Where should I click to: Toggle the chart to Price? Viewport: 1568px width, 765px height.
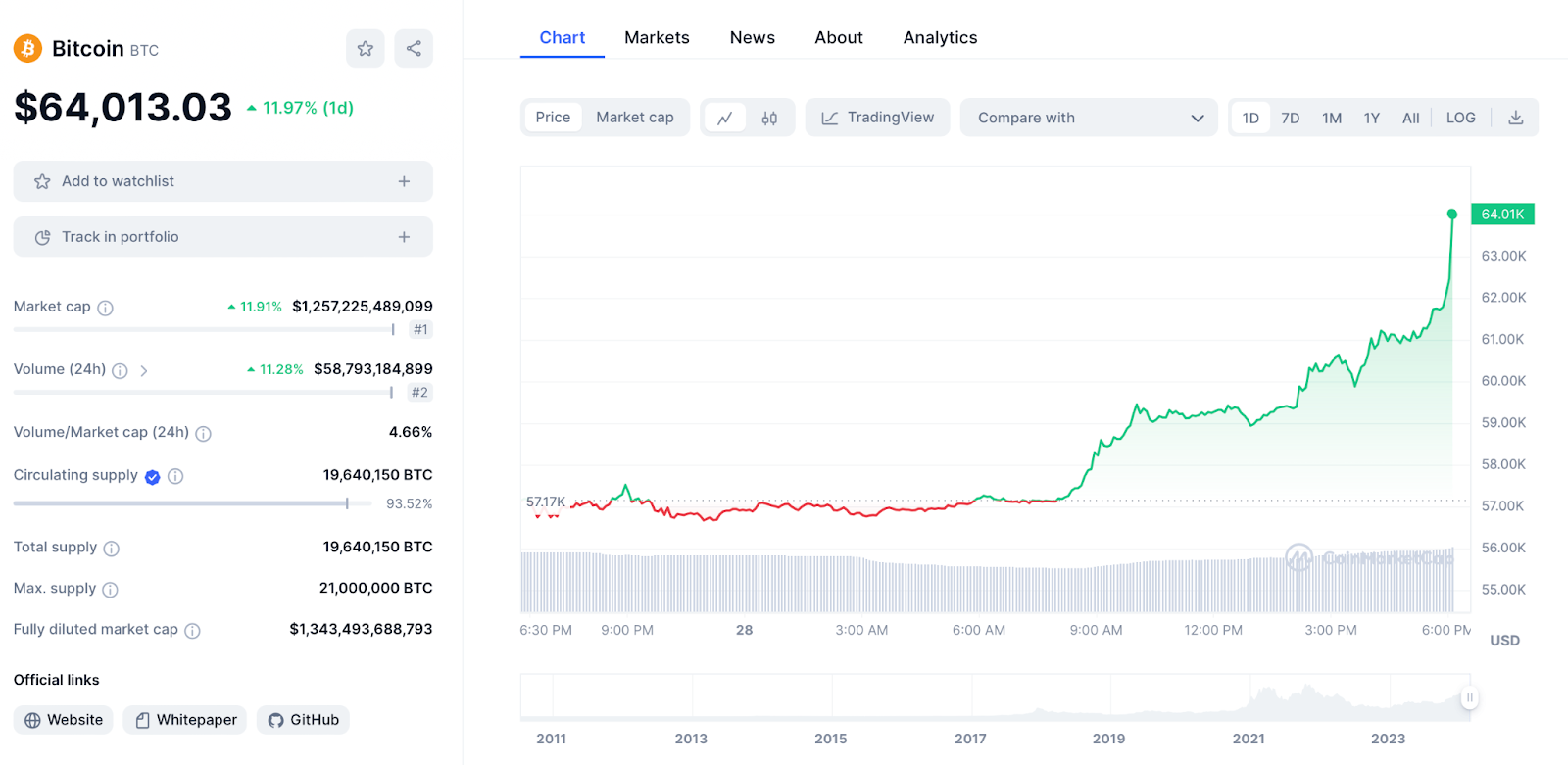click(x=553, y=118)
